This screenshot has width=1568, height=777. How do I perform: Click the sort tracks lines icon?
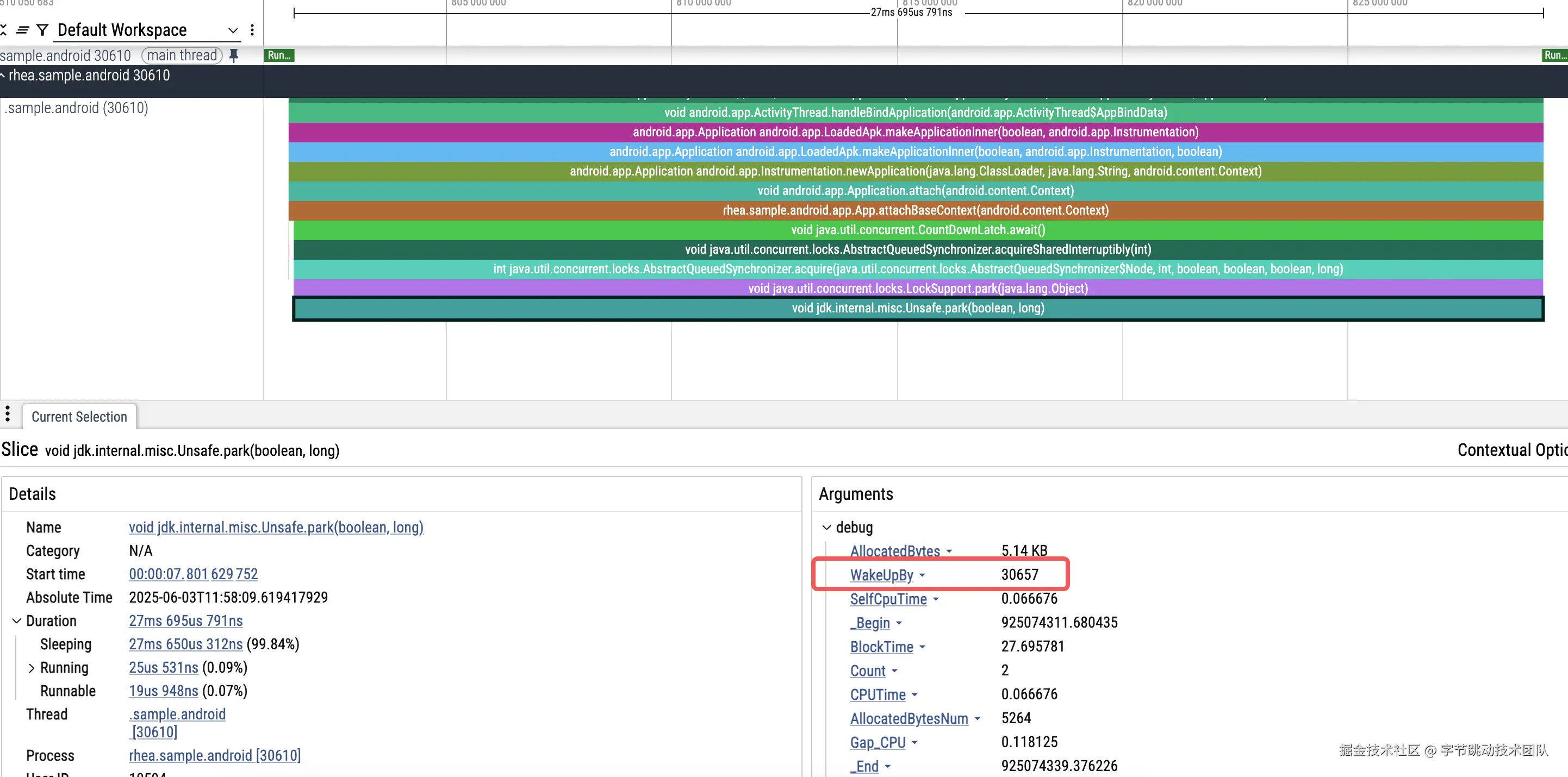tap(22, 30)
